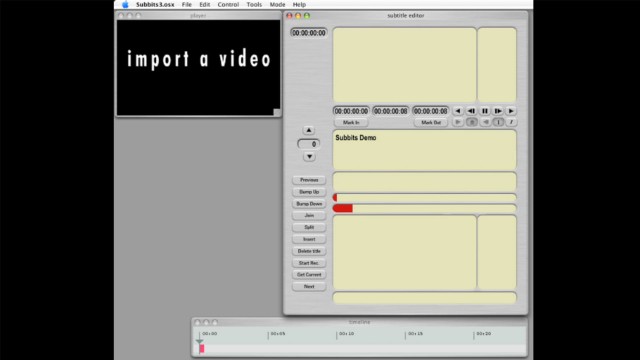
Task: Click the Split button
Action: 309,227
